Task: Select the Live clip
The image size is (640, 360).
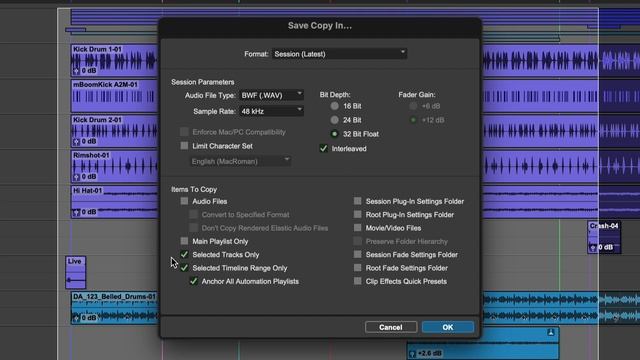Action: pos(76,272)
